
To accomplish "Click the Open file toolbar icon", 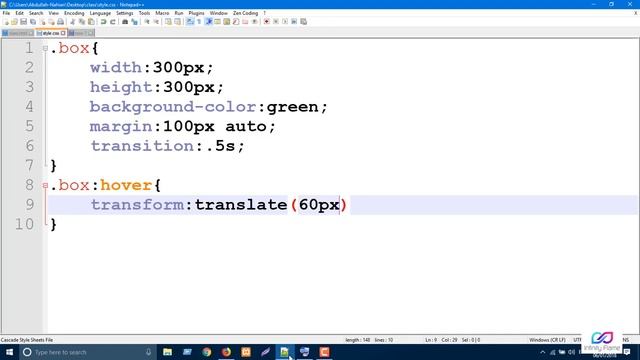I will coord(14,22).
